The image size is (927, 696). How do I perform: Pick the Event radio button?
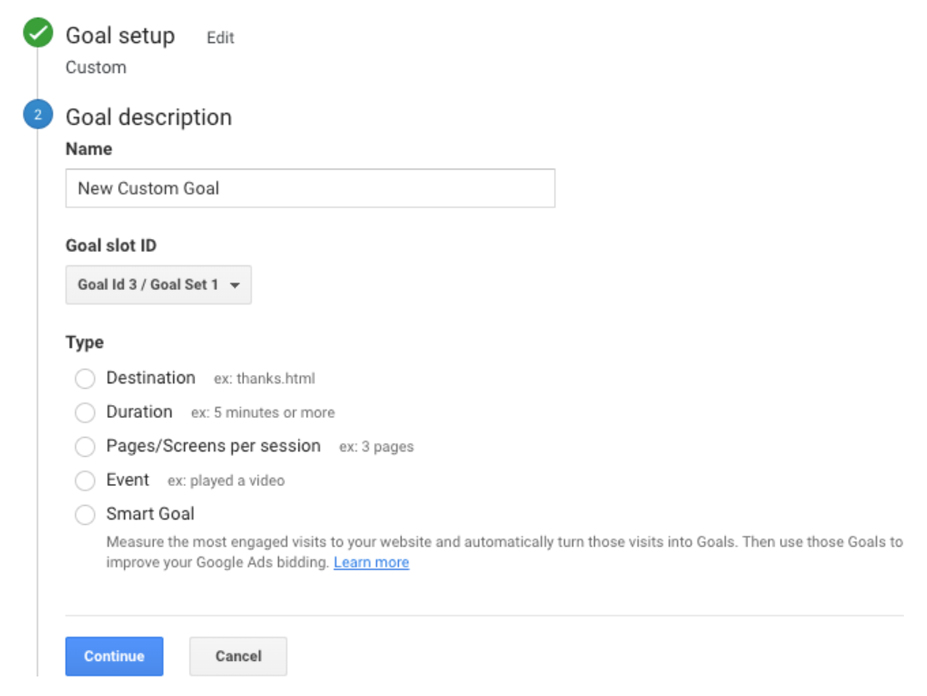[85, 480]
